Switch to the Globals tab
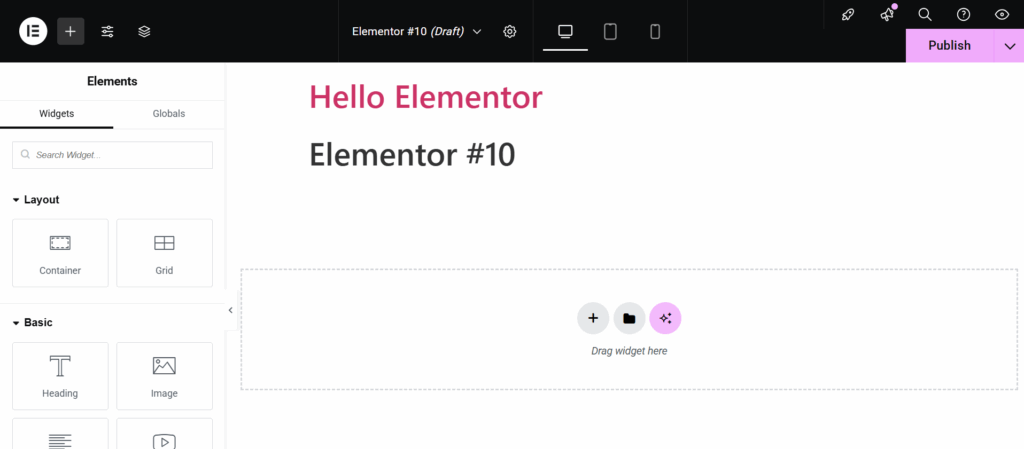1024x449 pixels. (168, 114)
